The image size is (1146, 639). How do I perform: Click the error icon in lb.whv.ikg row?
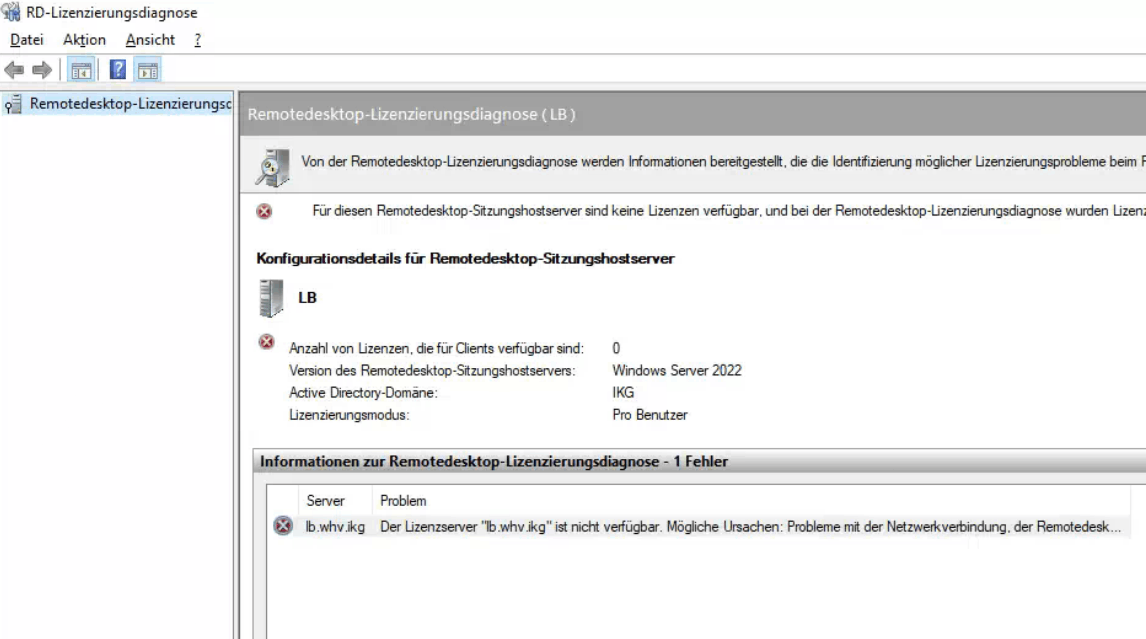283,526
